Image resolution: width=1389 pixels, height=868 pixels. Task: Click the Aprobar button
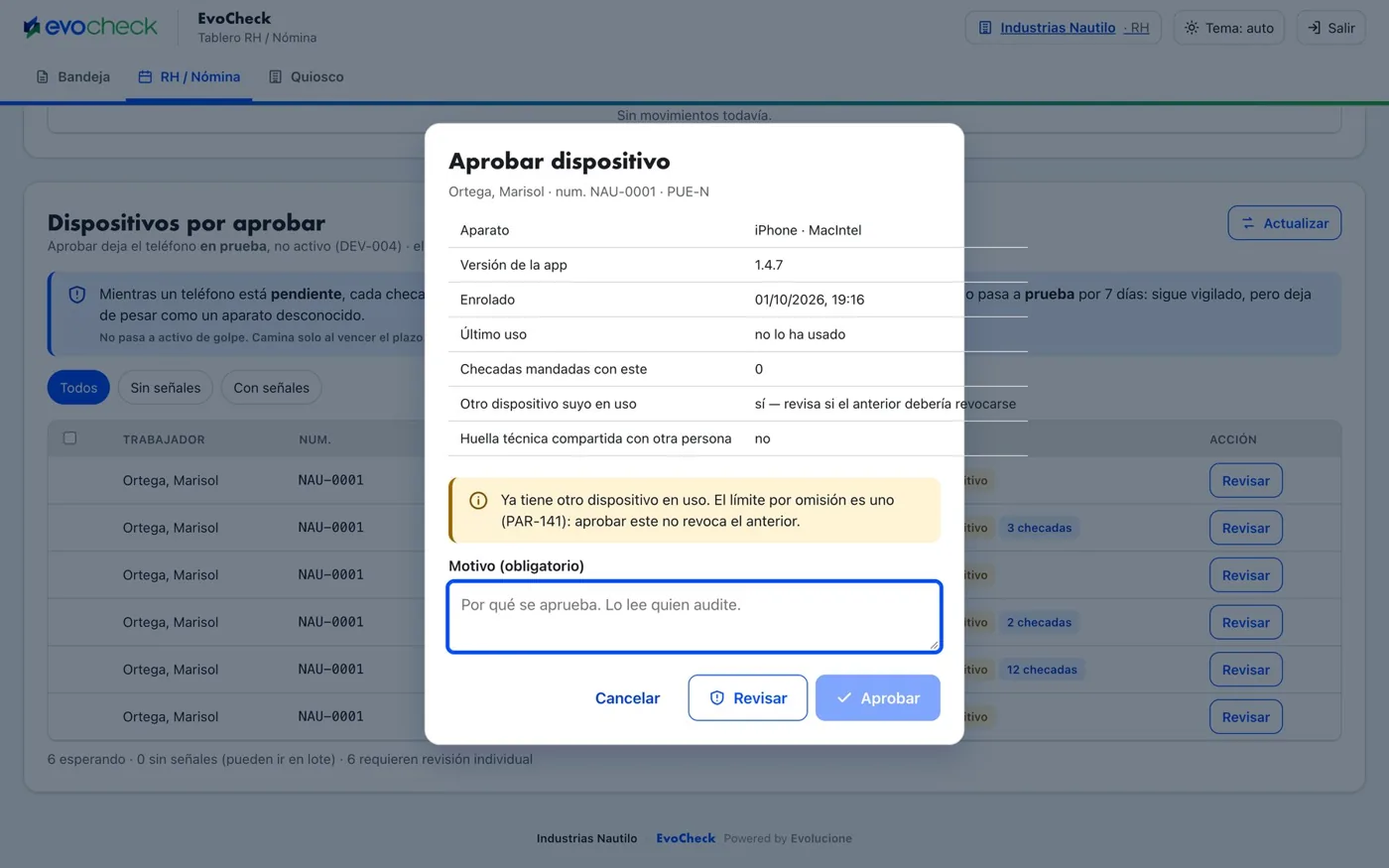pos(878,698)
